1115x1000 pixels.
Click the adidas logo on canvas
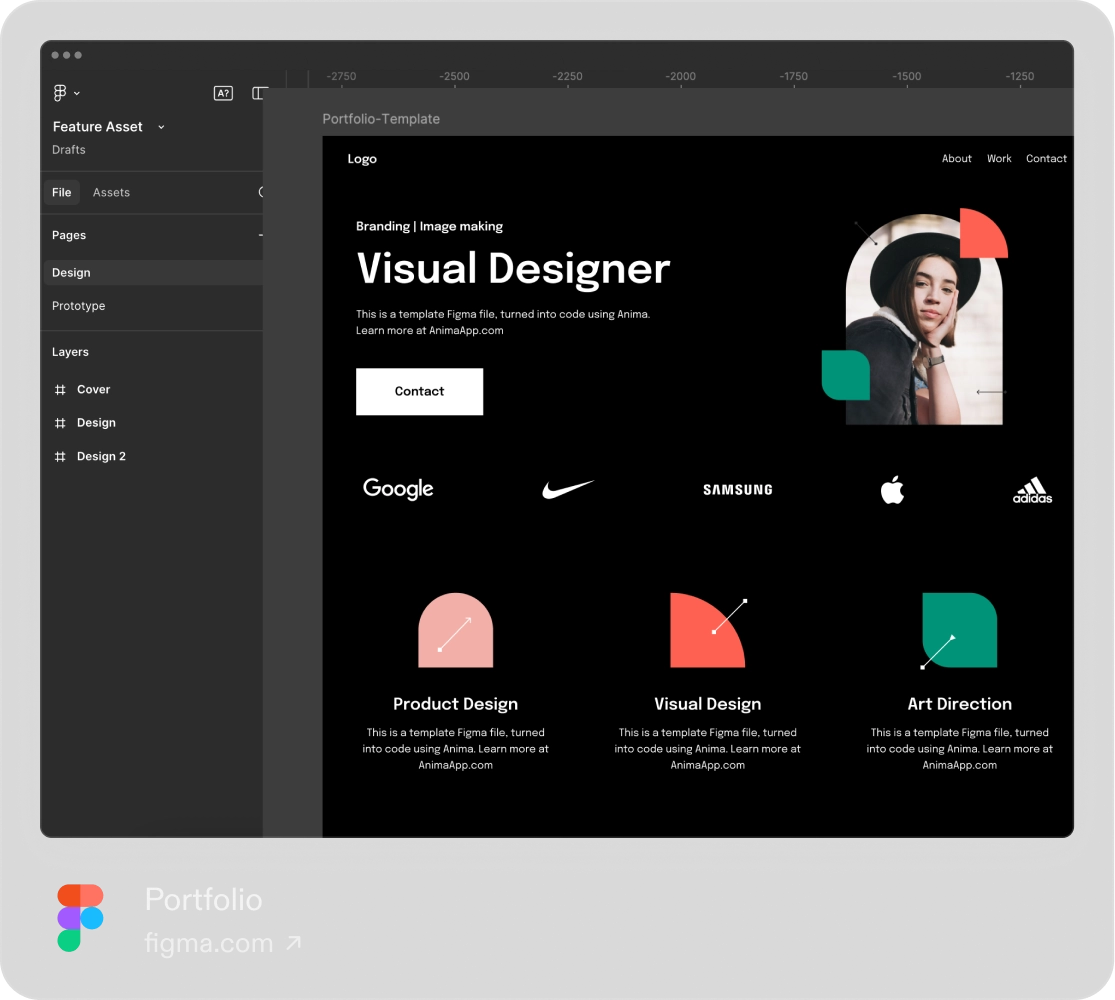coord(1032,491)
